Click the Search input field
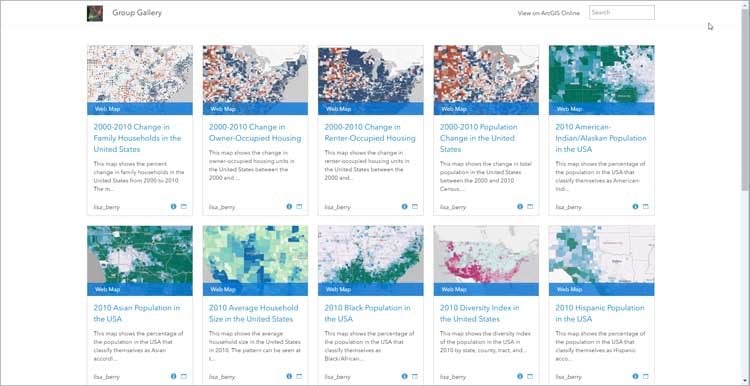The image size is (750, 386). (622, 12)
